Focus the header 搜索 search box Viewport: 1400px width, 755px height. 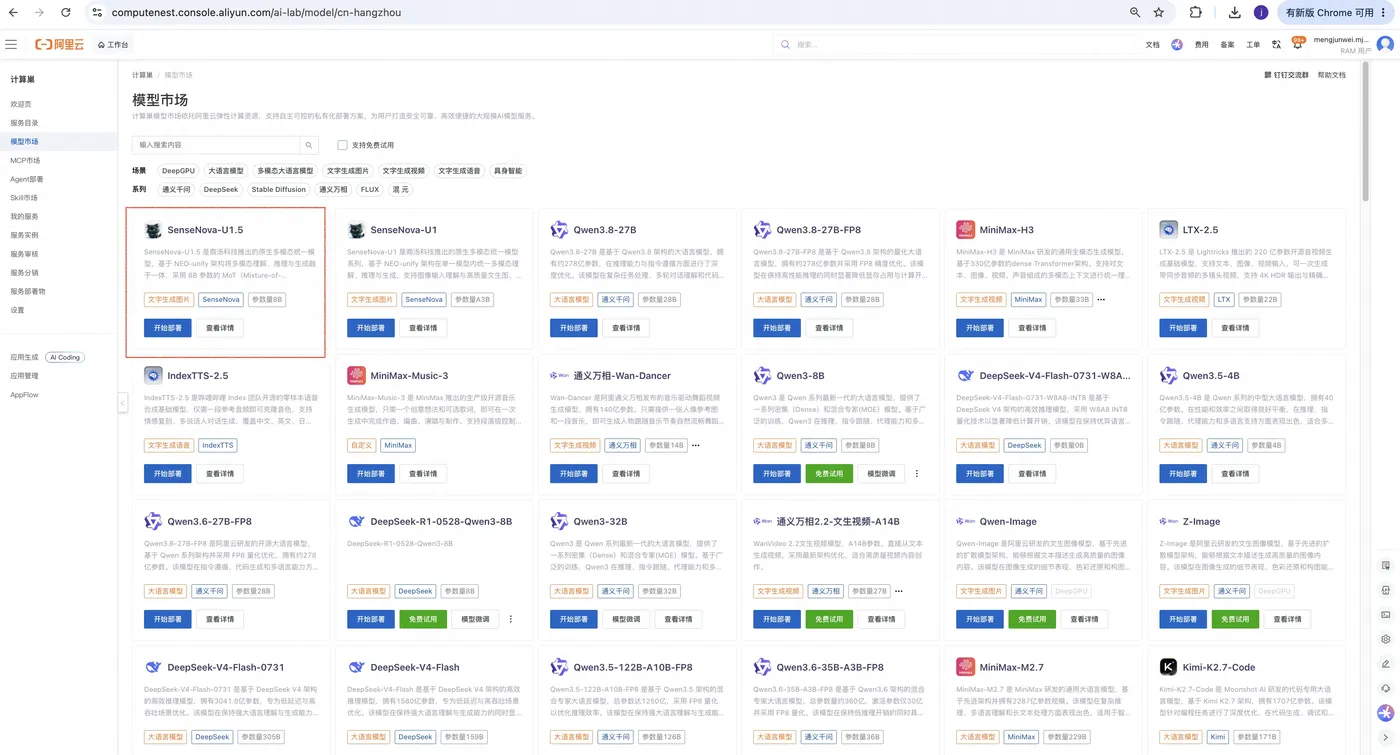point(953,45)
